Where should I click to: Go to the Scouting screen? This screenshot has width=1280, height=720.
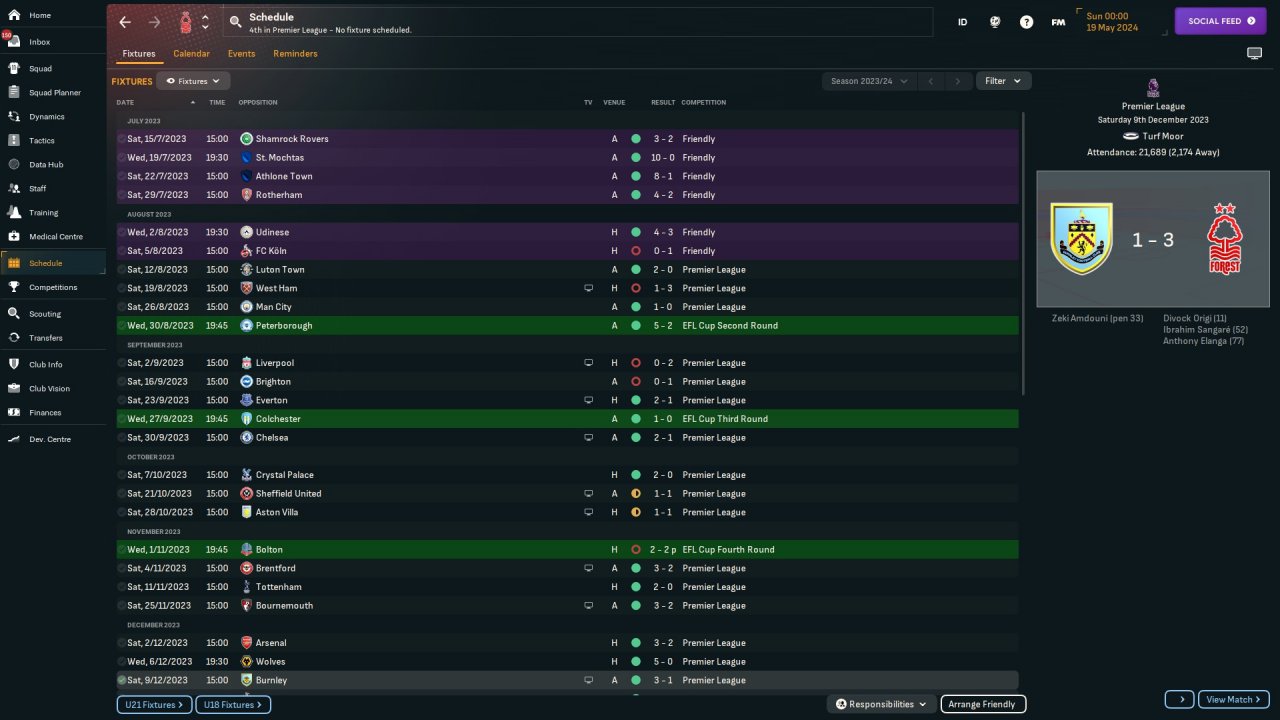[x=45, y=314]
